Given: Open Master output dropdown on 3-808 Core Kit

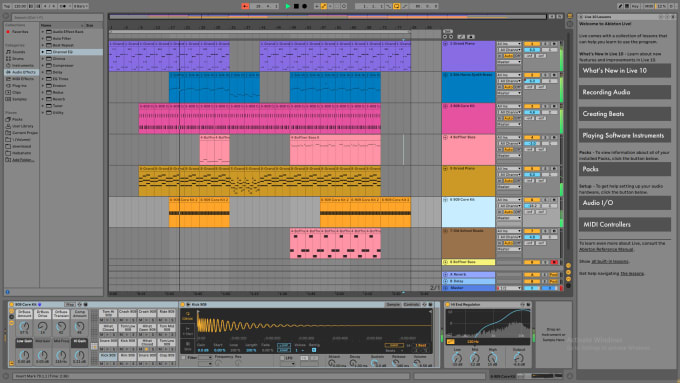Looking at the screenshot, I should tap(508, 124).
